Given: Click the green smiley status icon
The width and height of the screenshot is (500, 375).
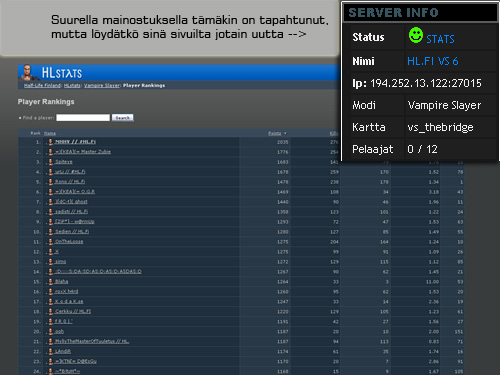Looking at the screenshot, I should click(x=416, y=35).
